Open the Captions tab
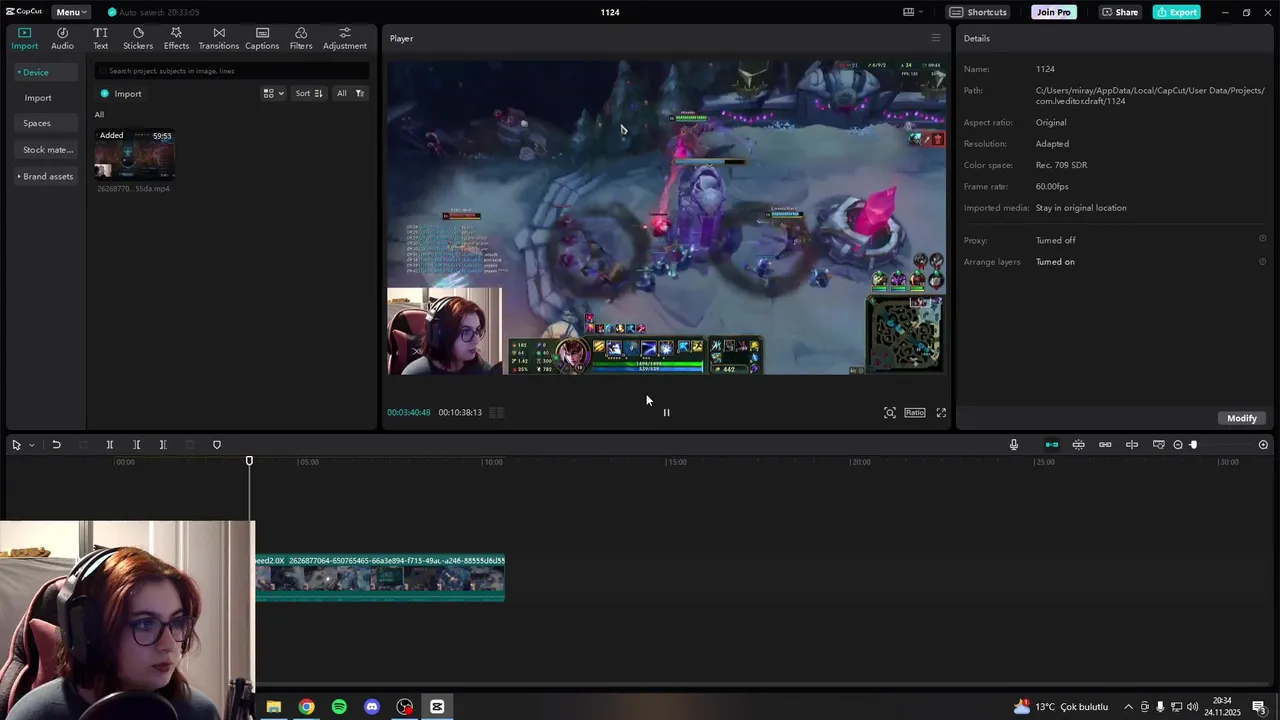This screenshot has height=720, width=1280. [262, 39]
